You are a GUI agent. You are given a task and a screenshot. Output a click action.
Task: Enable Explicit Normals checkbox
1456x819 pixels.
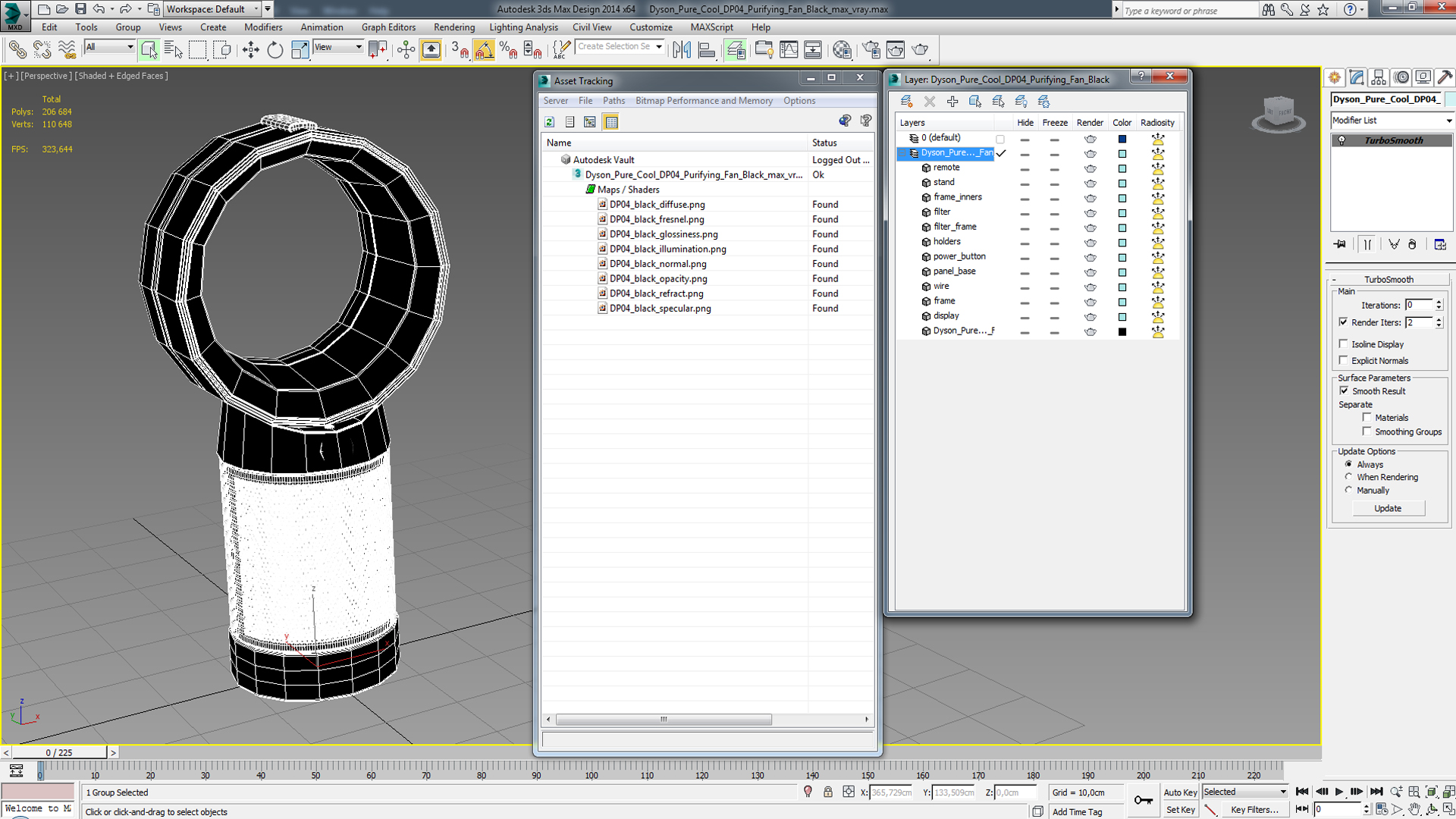(1344, 360)
